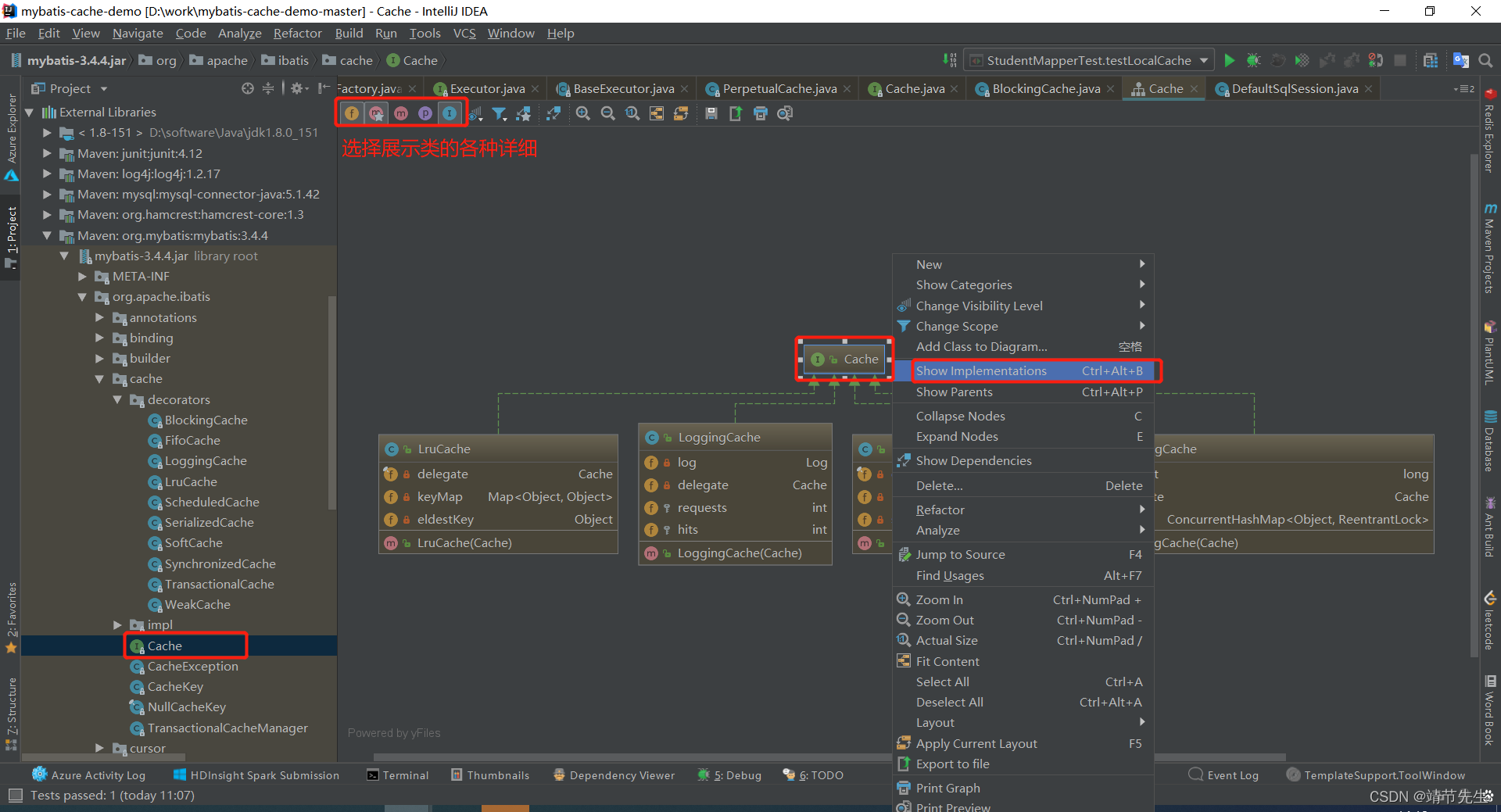Viewport: 1501px width, 812px height.
Task: Click Scroll from Source target icon
Action: (248, 88)
